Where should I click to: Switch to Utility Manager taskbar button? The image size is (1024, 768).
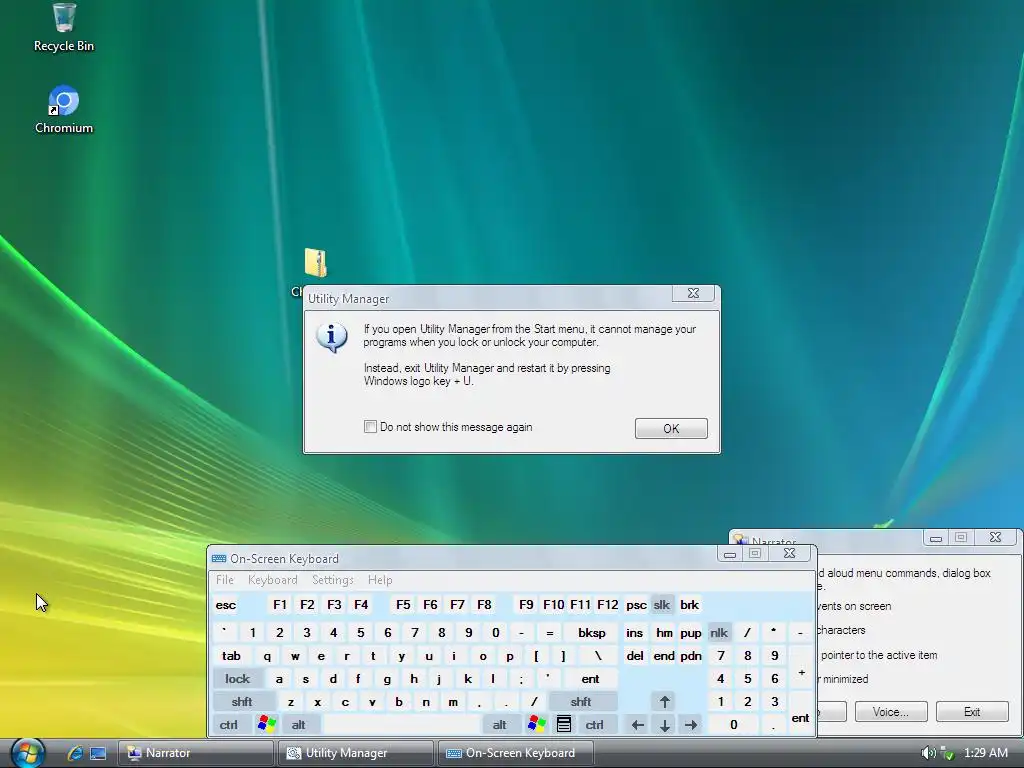point(356,753)
